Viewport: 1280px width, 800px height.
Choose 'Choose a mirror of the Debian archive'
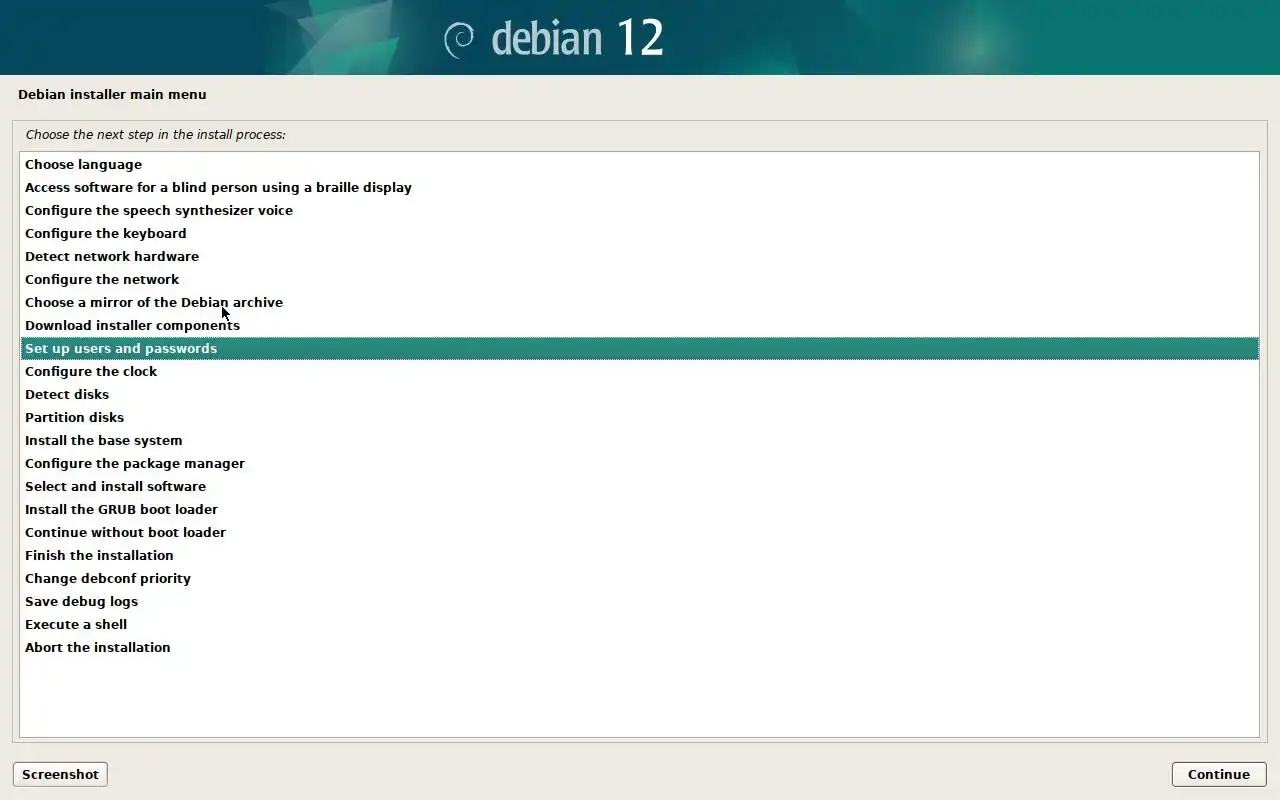pyautogui.click(x=640, y=302)
